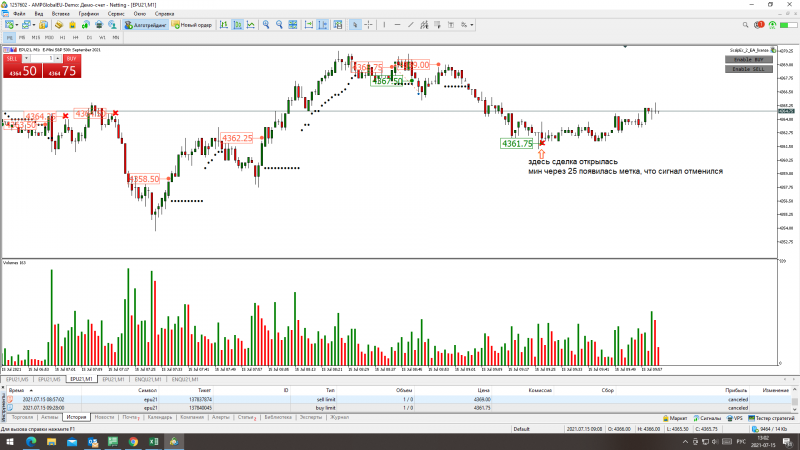This screenshot has width=800, height=450.
Task: Open the profiles toolbar icon
Action: point(26,24)
